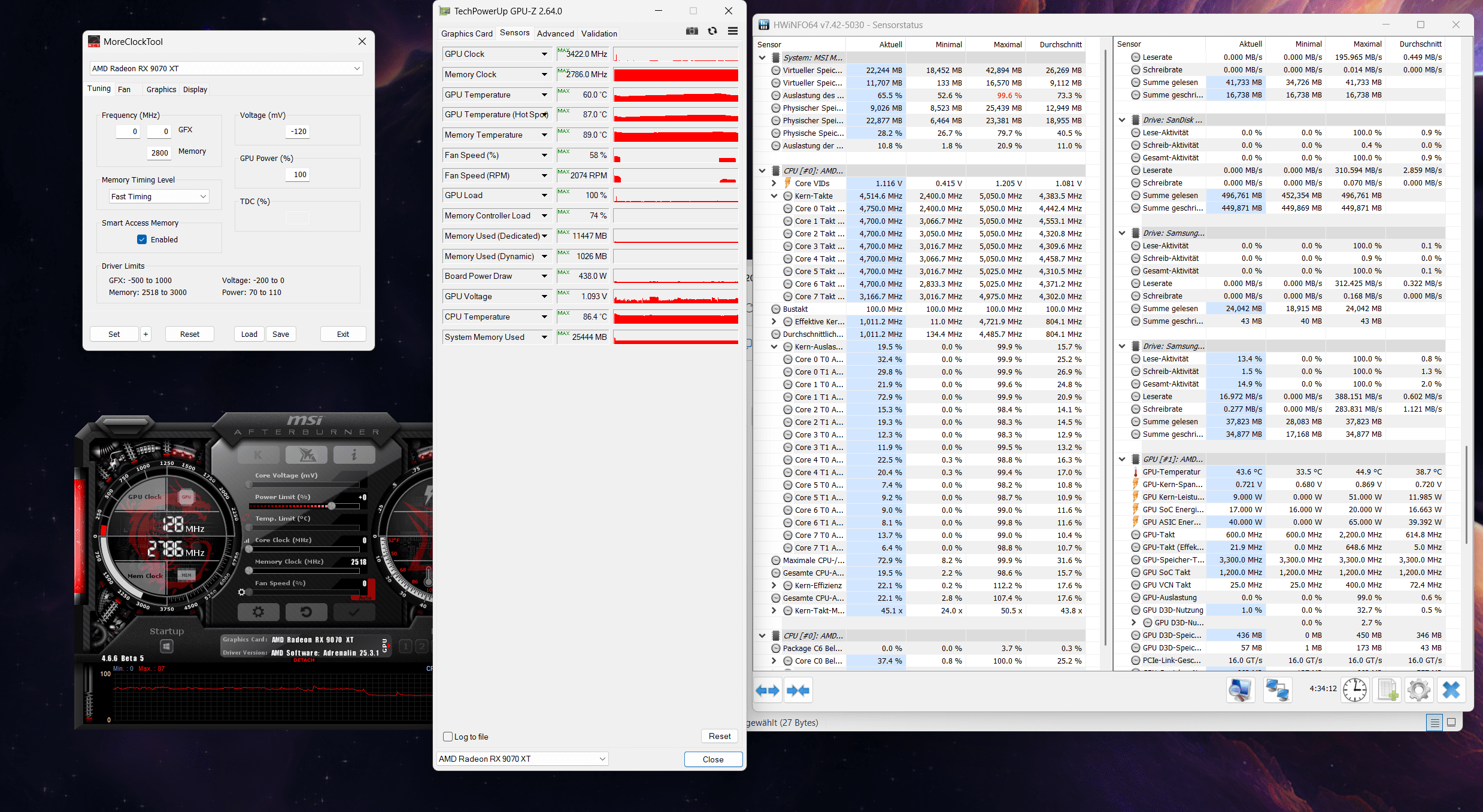Open Advanced tab in GPU-Z
Screen dimensions: 1483x812
coord(555,34)
